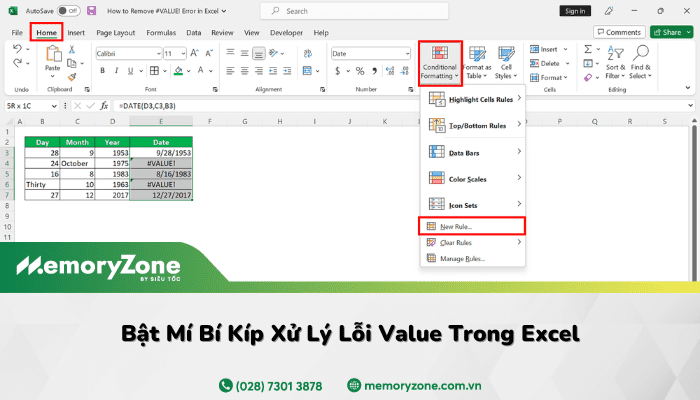Click in the Search box
Image resolution: width=700 pixels, height=400 pixels.
pos(354,11)
